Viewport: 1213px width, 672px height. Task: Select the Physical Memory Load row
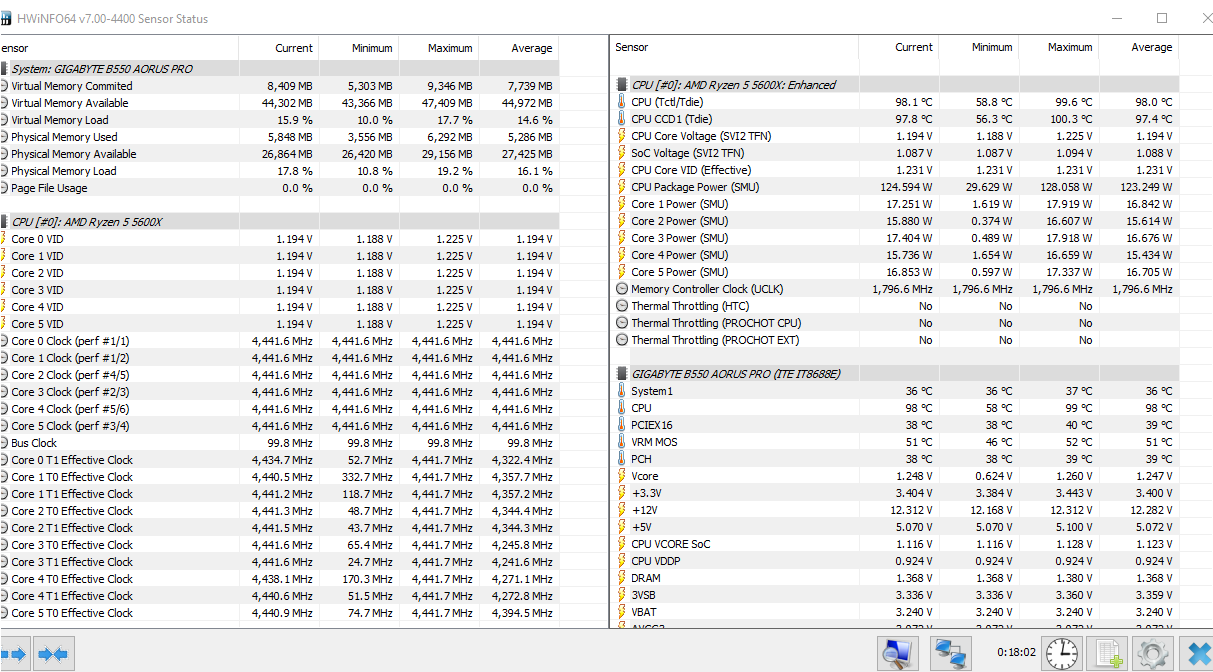tap(279, 171)
